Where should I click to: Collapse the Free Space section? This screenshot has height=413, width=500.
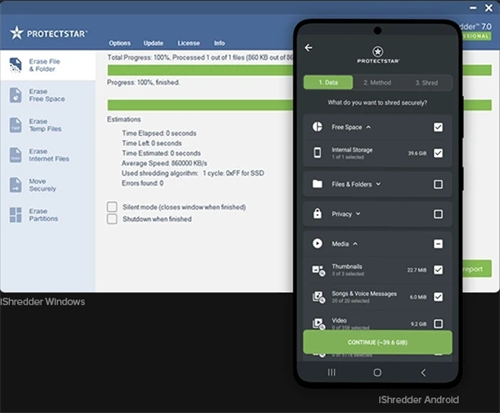click(x=368, y=127)
